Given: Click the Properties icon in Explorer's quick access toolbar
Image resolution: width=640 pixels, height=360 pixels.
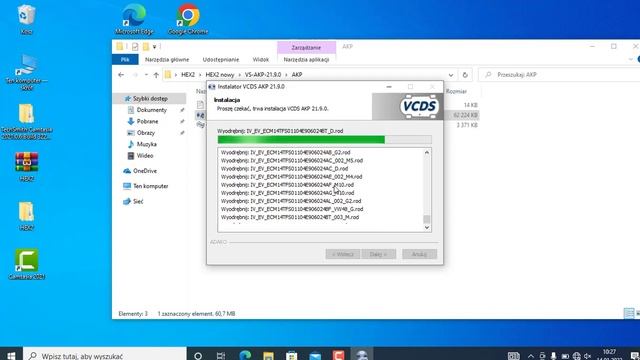Looking at the screenshot, I should coord(135,47).
